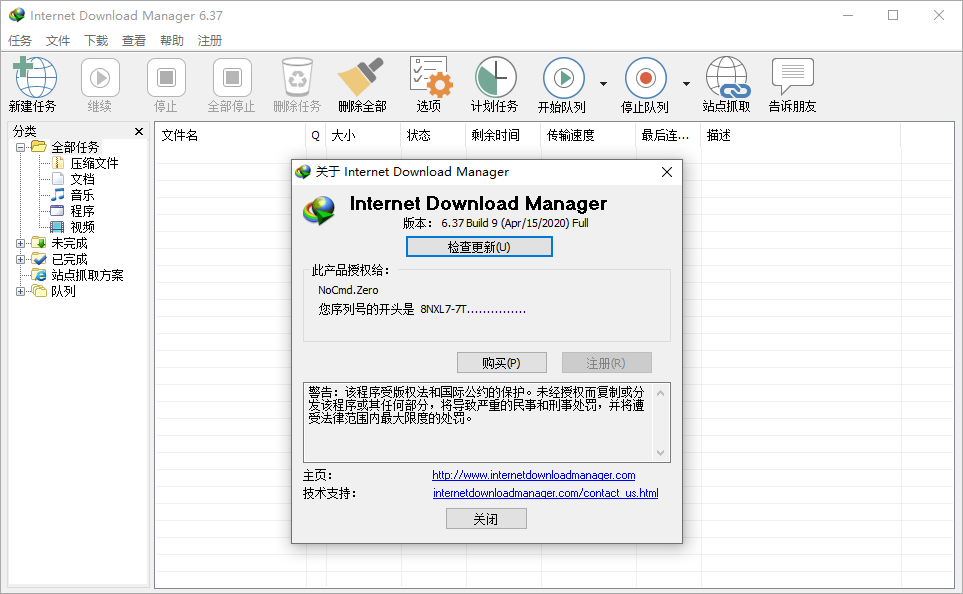Click the NoCmd.Zero licensee name text

tap(348, 290)
